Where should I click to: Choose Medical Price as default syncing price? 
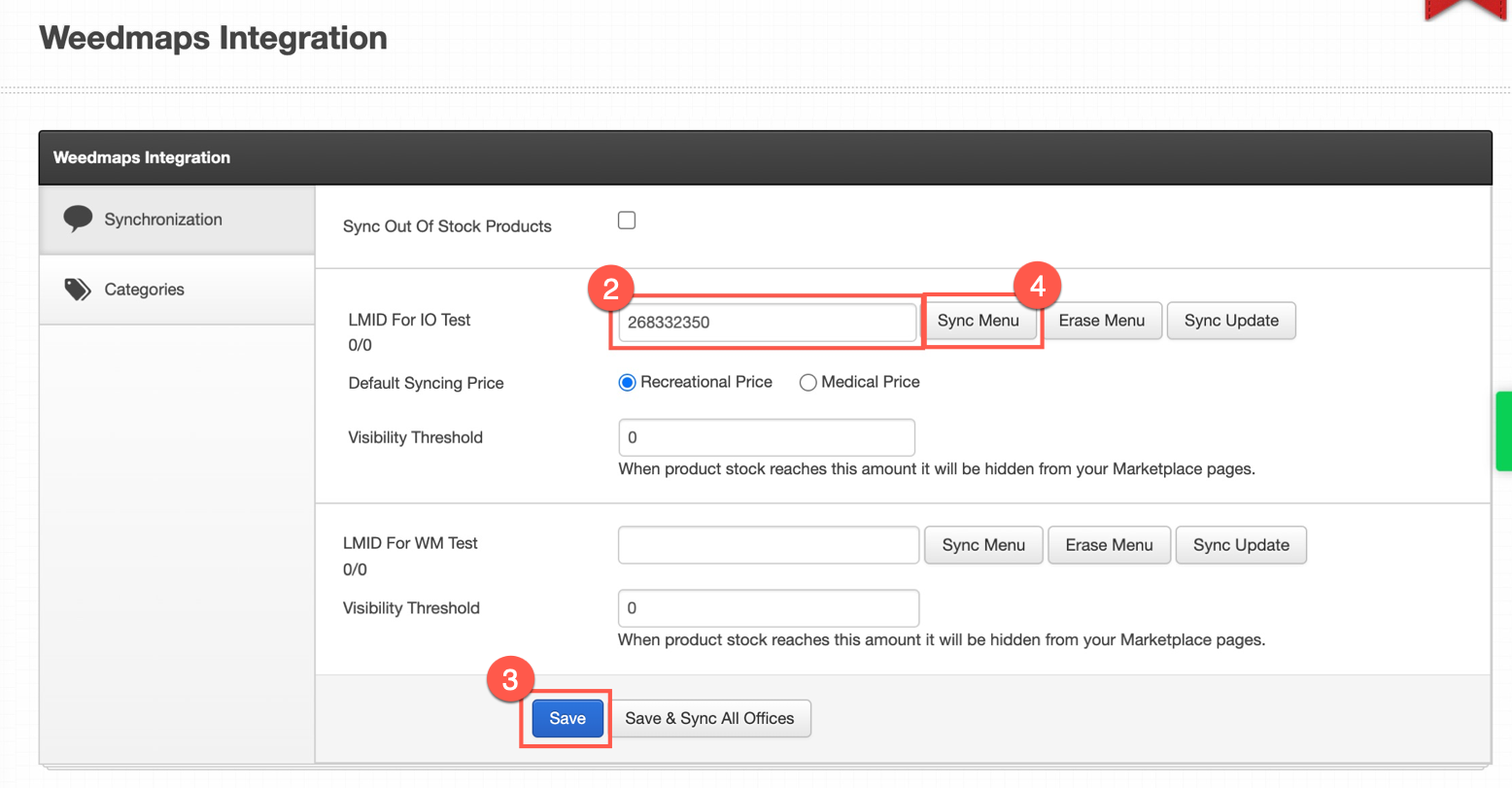click(x=808, y=383)
